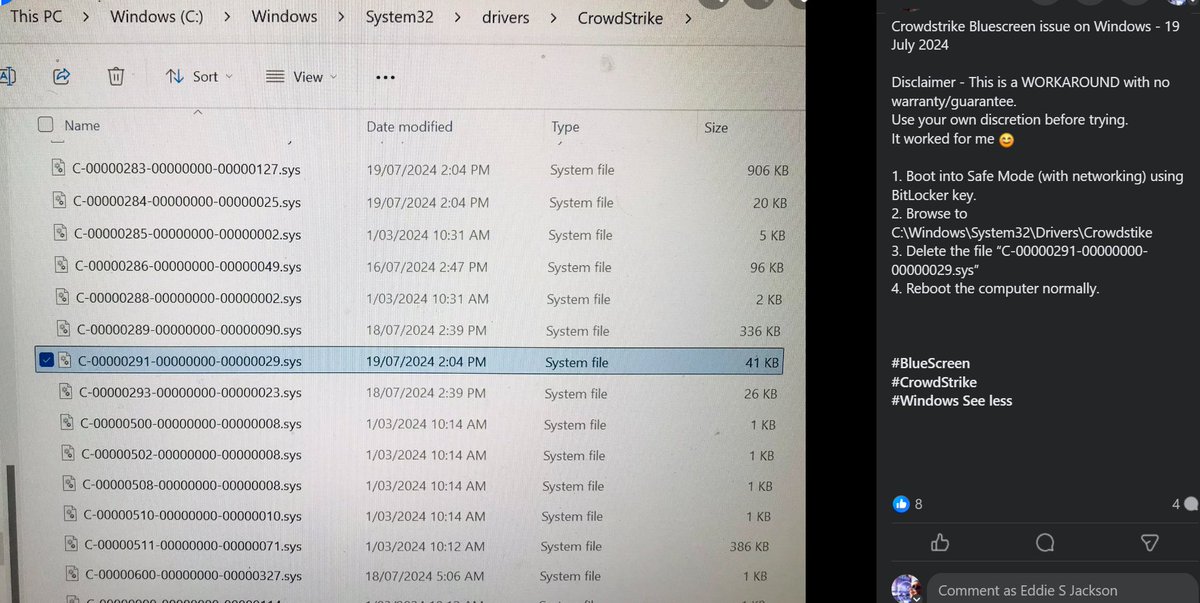This screenshot has width=1200, height=603.
Task: View the 8 like reactions
Action: [908, 505]
